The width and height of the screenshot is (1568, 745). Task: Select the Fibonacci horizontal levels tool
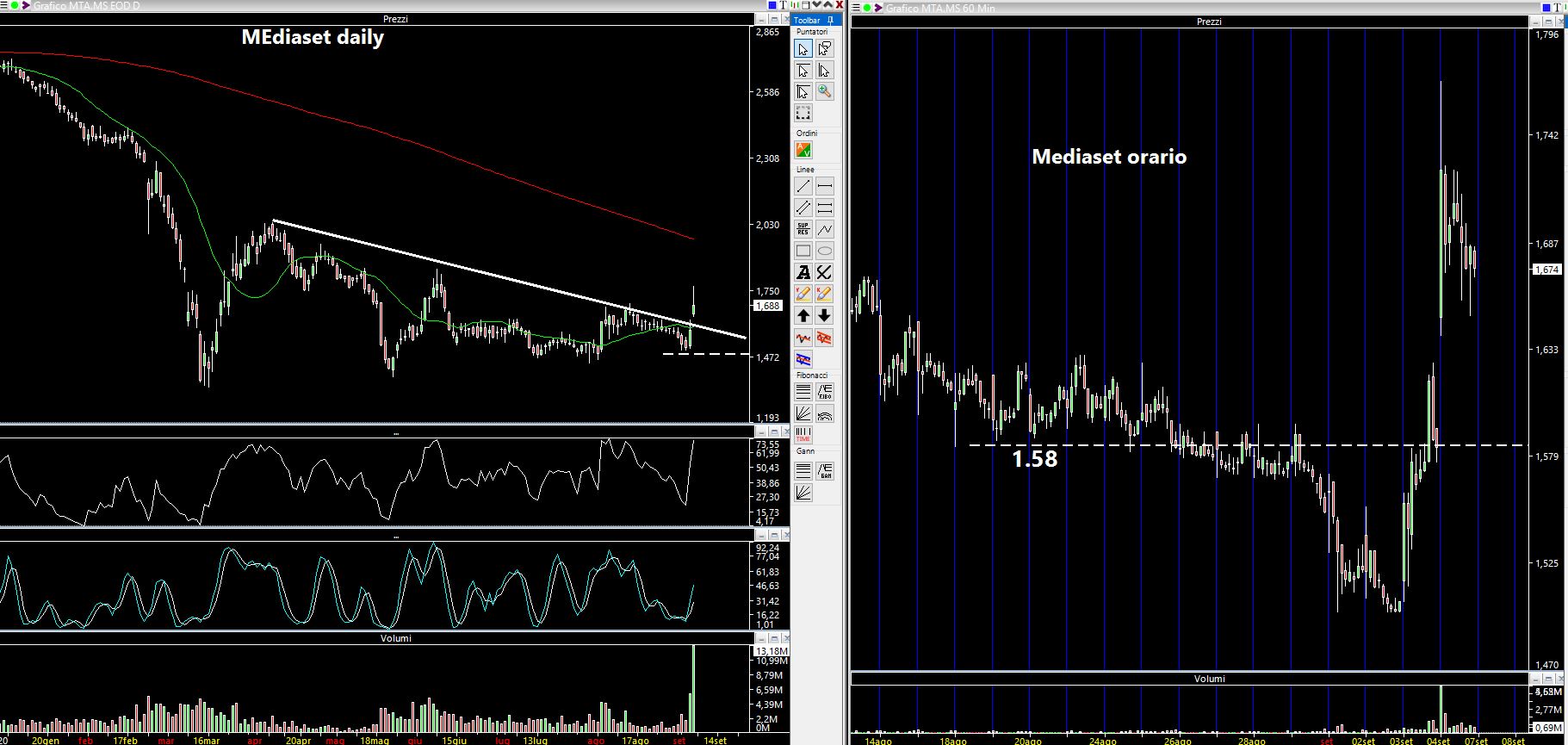[803, 392]
